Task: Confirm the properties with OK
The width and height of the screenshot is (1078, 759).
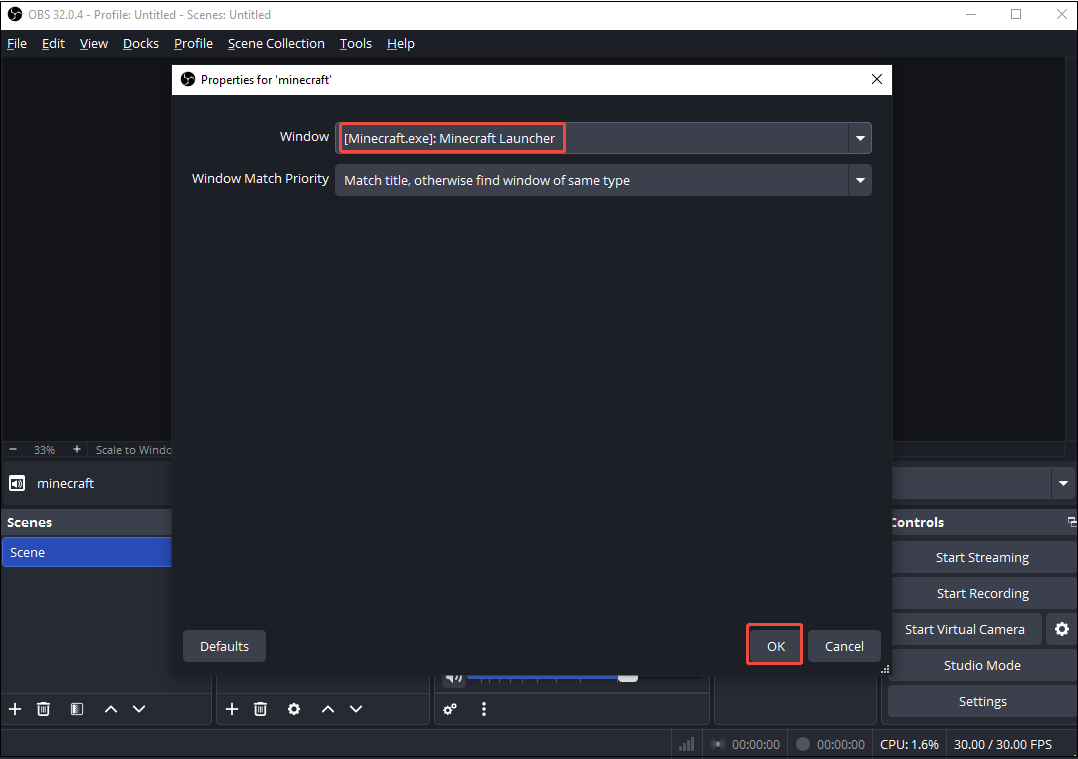Action: tap(774, 645)
